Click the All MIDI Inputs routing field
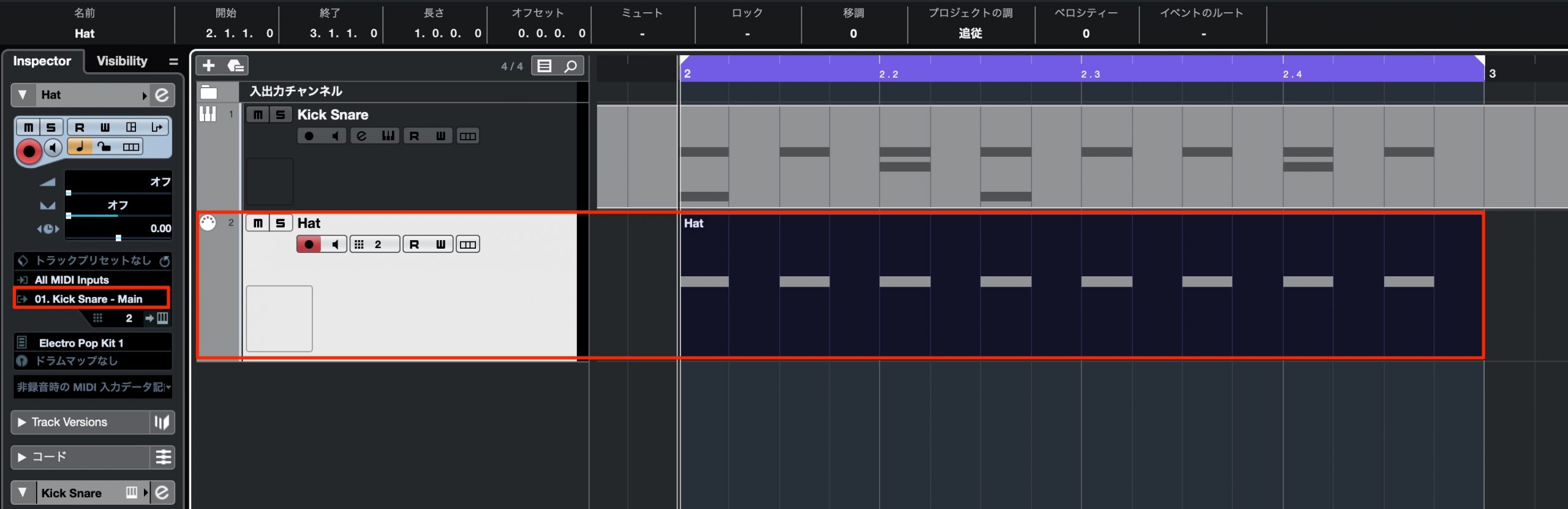 coord(93,280)
